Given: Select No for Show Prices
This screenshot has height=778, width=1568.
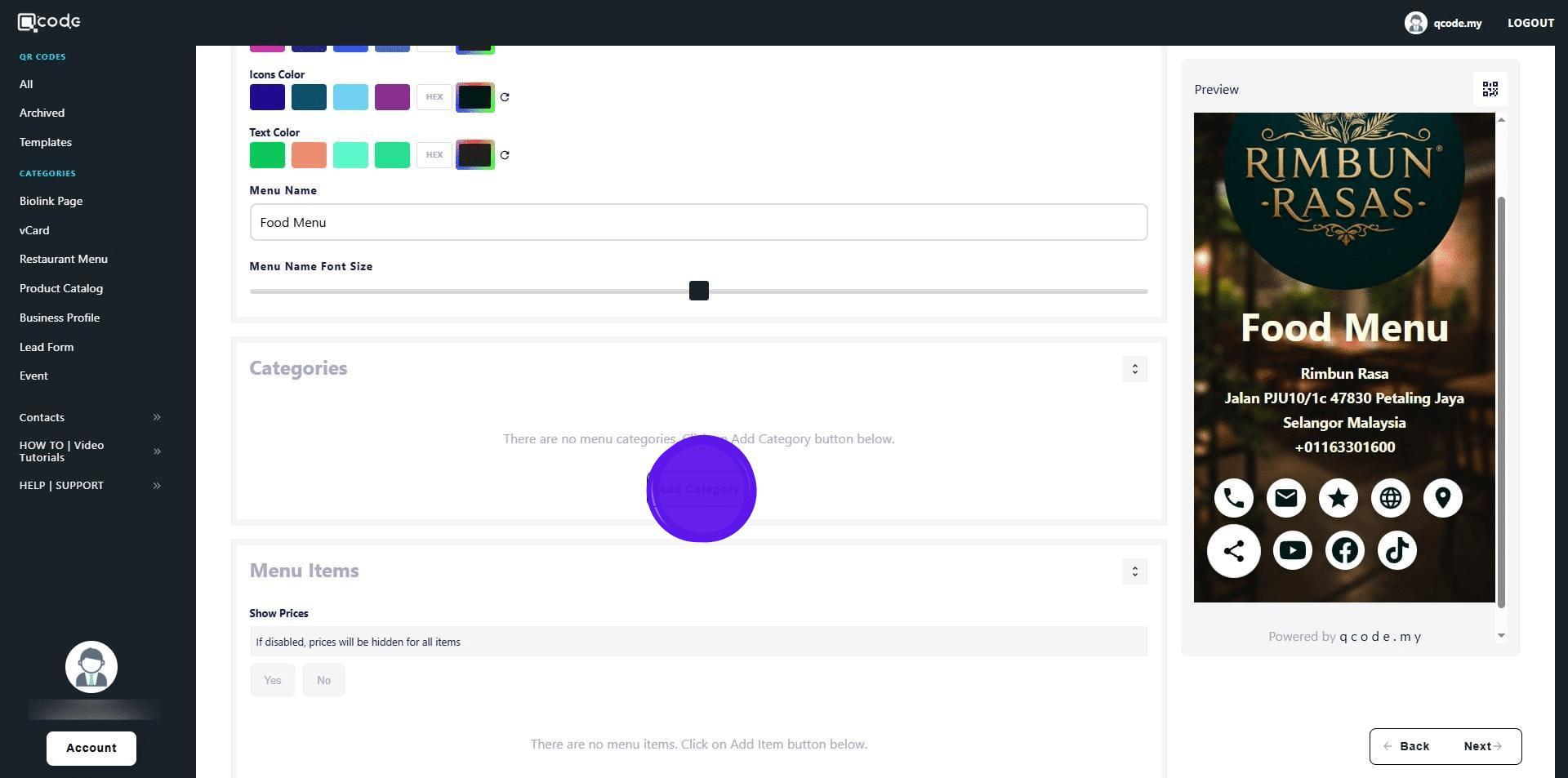Looking at the screenshot, I should (x=323, y=680).
